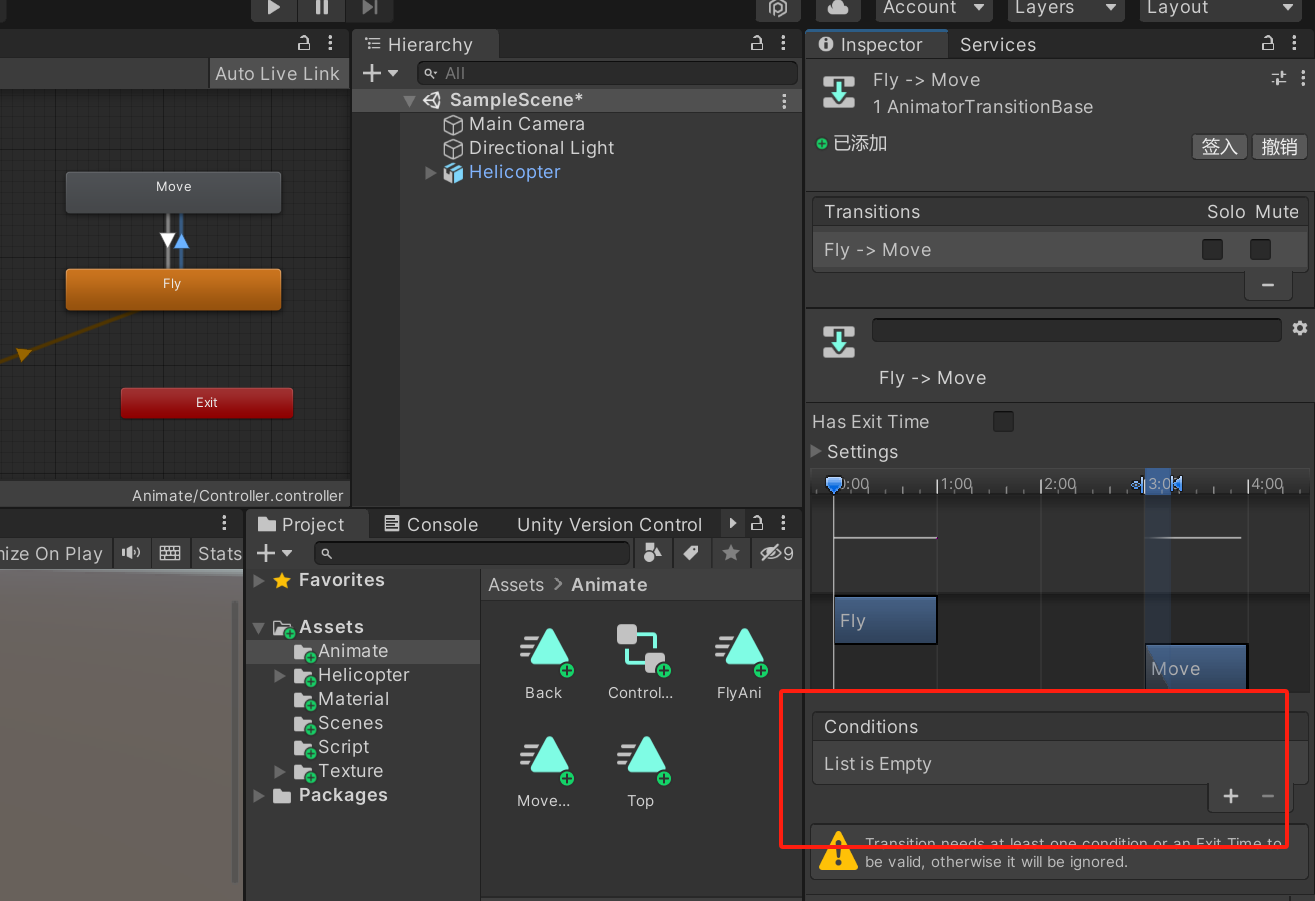Collapse the Settings section of the transition

click(x=816, y=451)
